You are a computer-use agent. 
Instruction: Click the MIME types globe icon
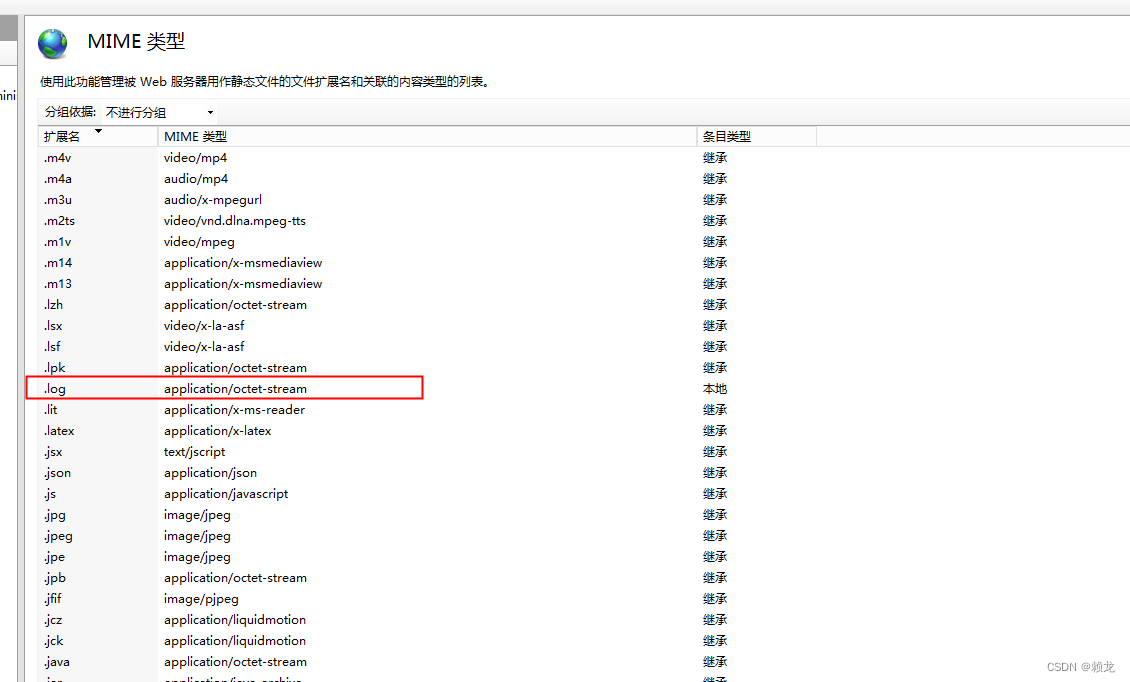[x=53, y=43]
